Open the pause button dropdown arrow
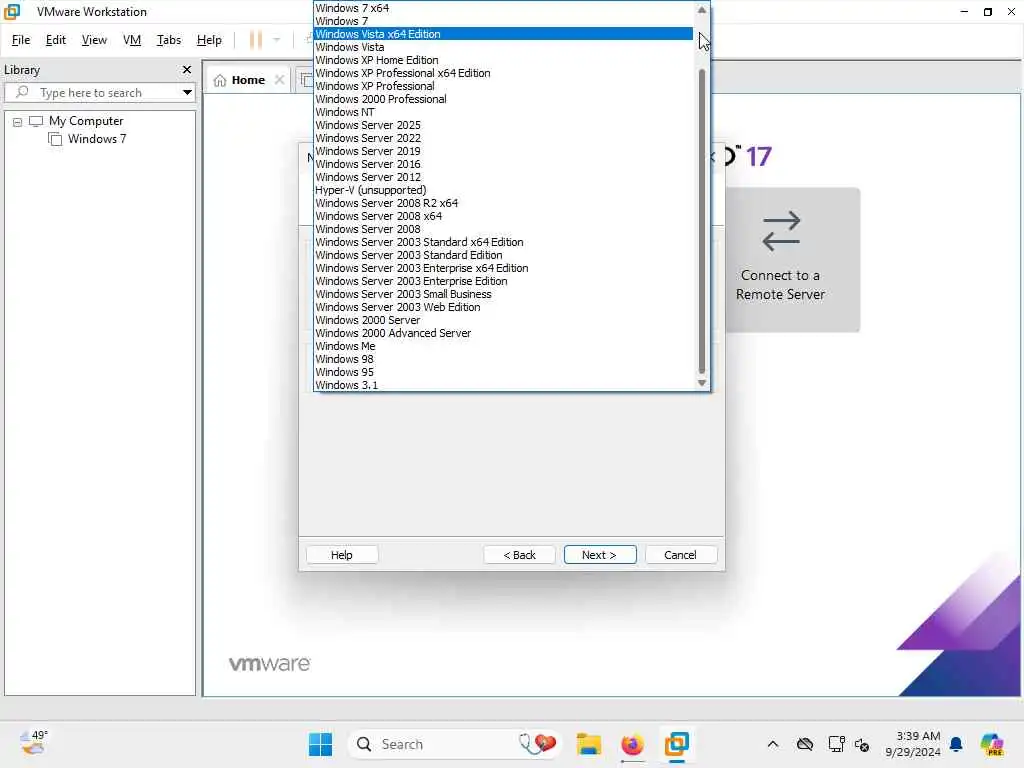 pyautogui.click(x=277, y=40)
